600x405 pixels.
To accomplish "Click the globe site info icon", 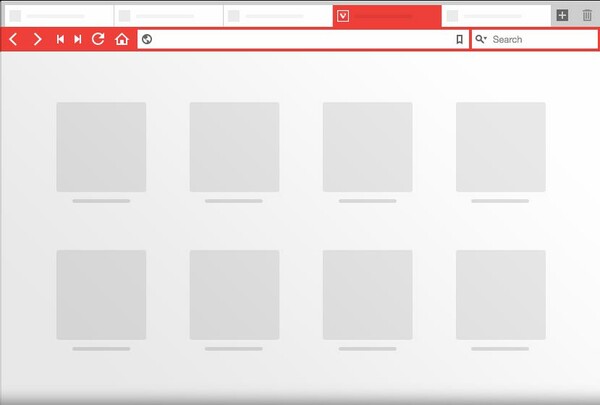I will pos(147,39).
